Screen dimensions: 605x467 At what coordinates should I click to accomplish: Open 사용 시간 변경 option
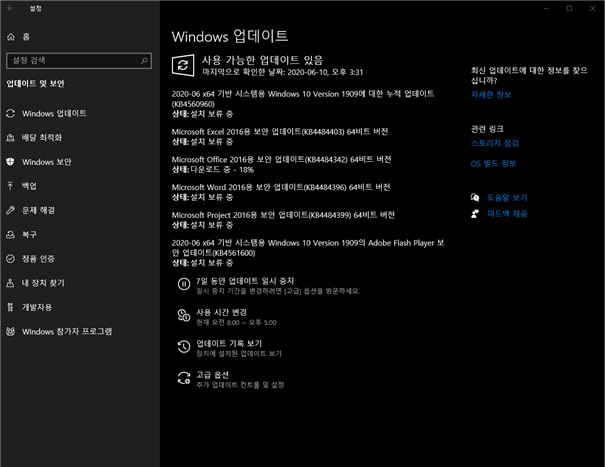click(x=221, y=312)
